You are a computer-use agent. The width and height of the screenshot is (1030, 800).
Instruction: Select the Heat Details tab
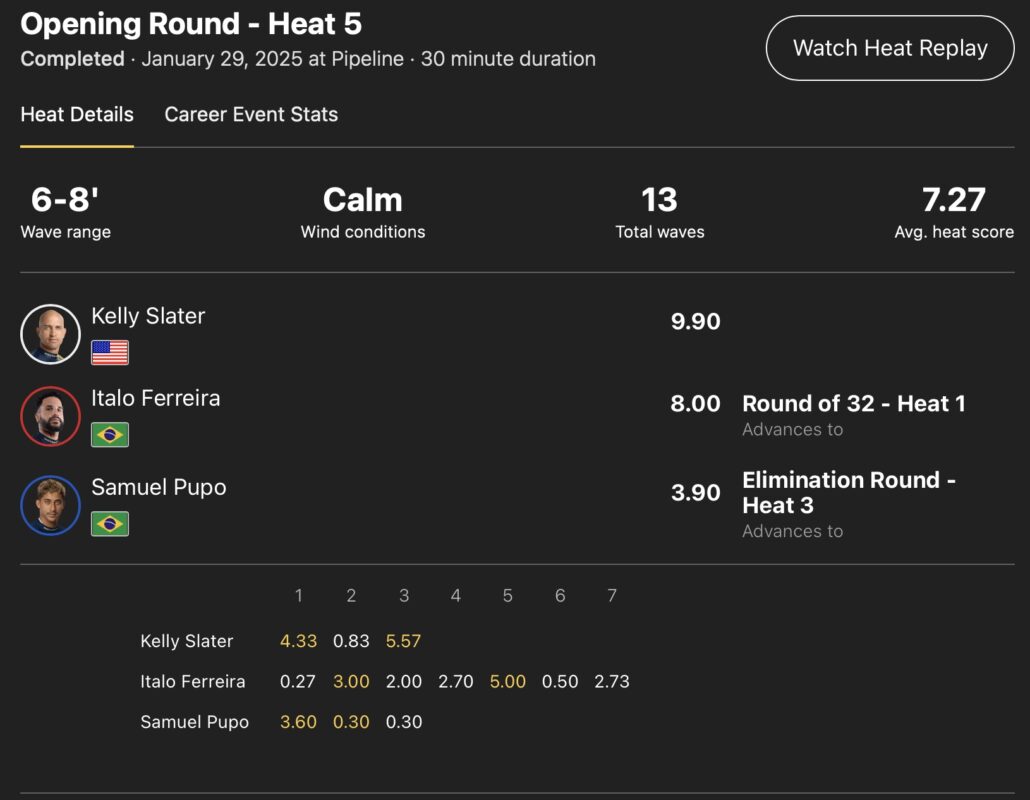click(x=77, y=114)
